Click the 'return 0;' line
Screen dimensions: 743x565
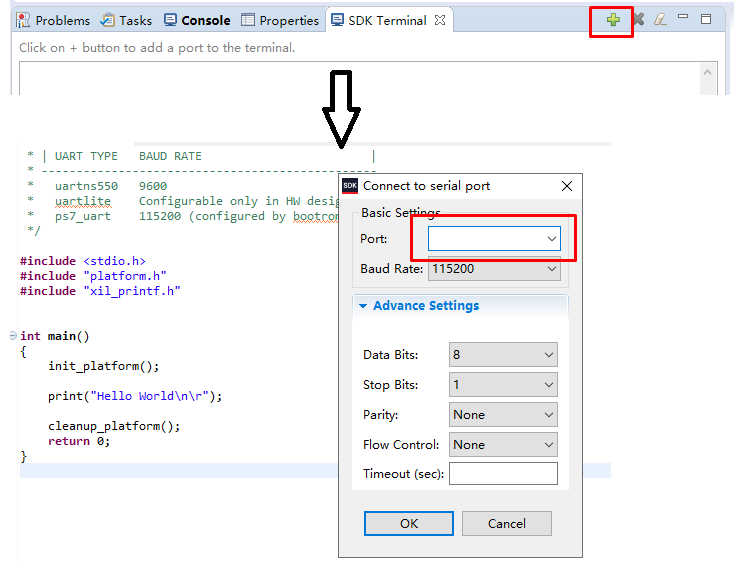coord(79,441)
